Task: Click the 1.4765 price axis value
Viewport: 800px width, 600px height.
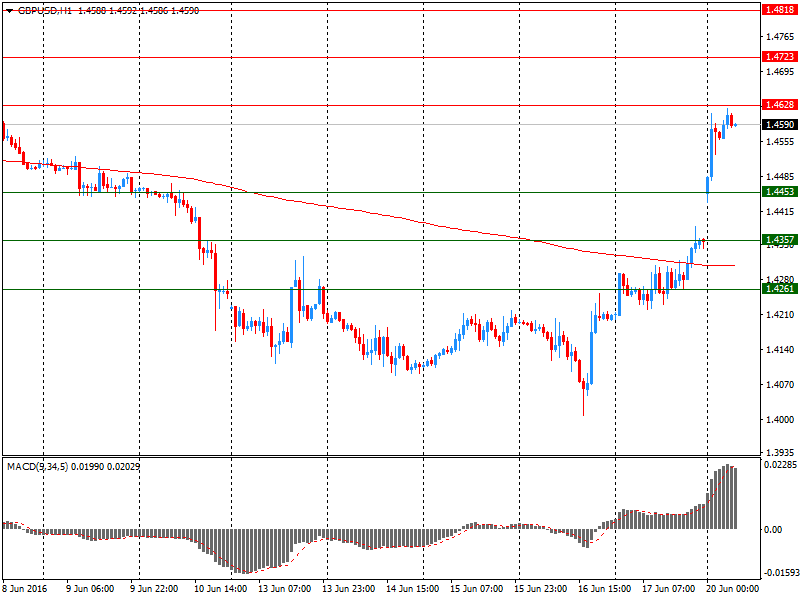Action: click(x=780, y=37)
